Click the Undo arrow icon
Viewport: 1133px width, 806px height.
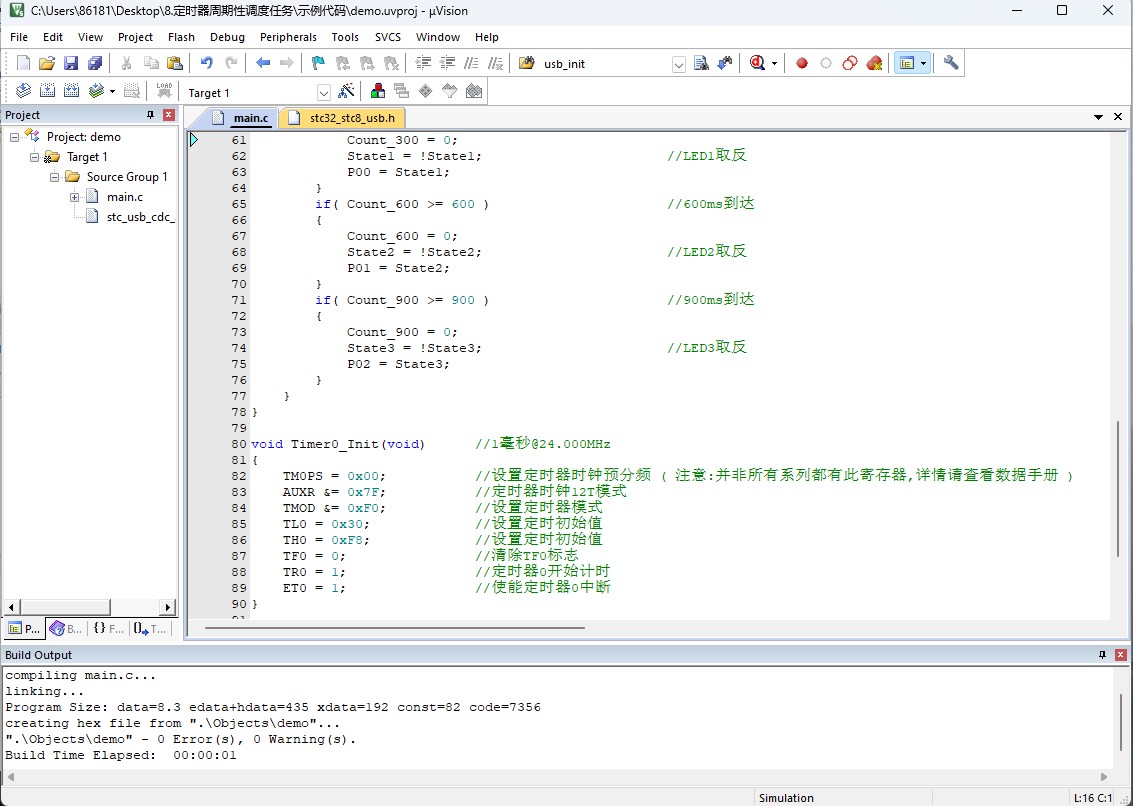pyautogui.click(x=207, y=64)
